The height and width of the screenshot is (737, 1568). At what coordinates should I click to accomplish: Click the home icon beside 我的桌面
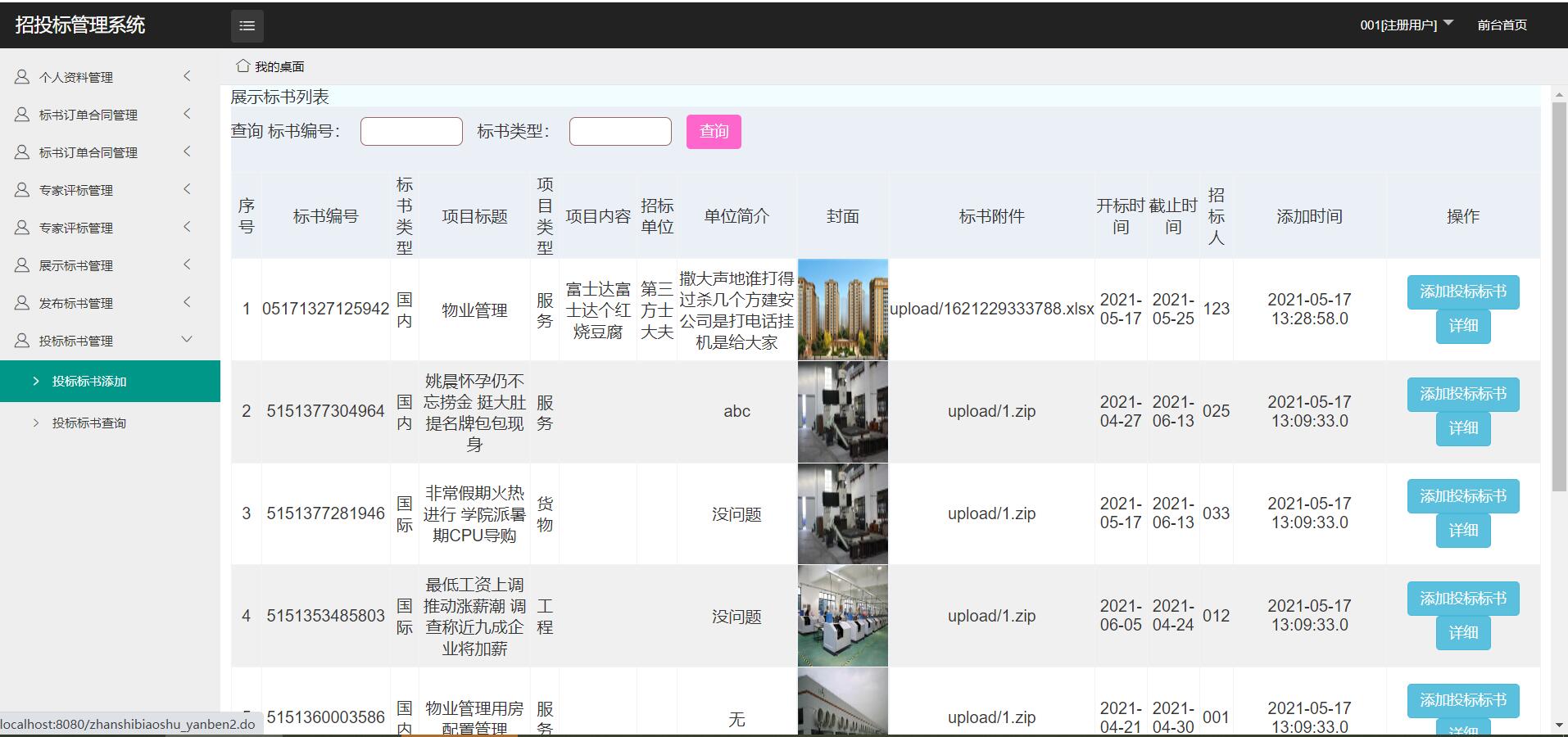242,66
